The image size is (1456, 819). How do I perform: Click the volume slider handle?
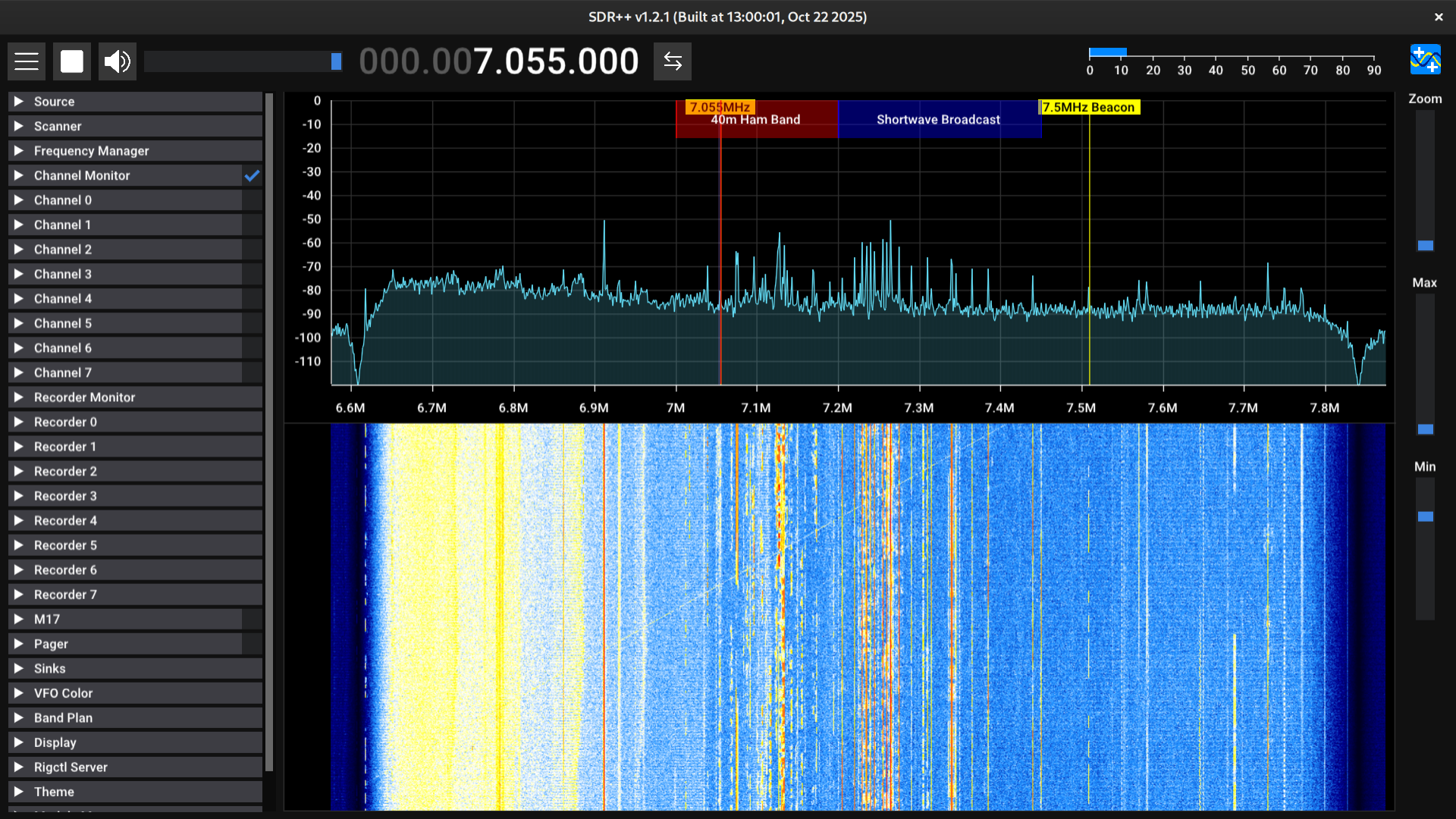(336, 61)
